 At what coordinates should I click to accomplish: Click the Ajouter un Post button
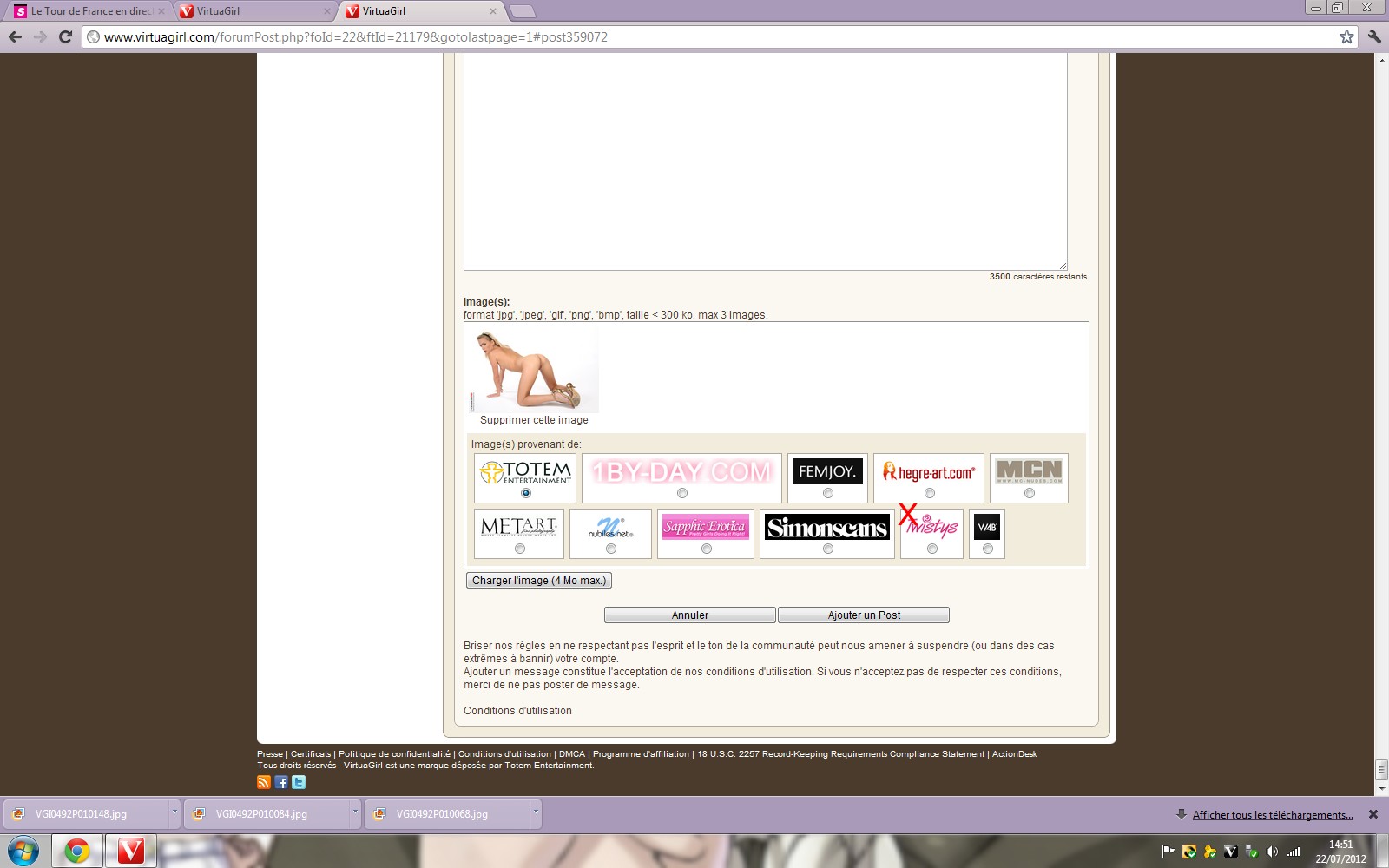864,615
